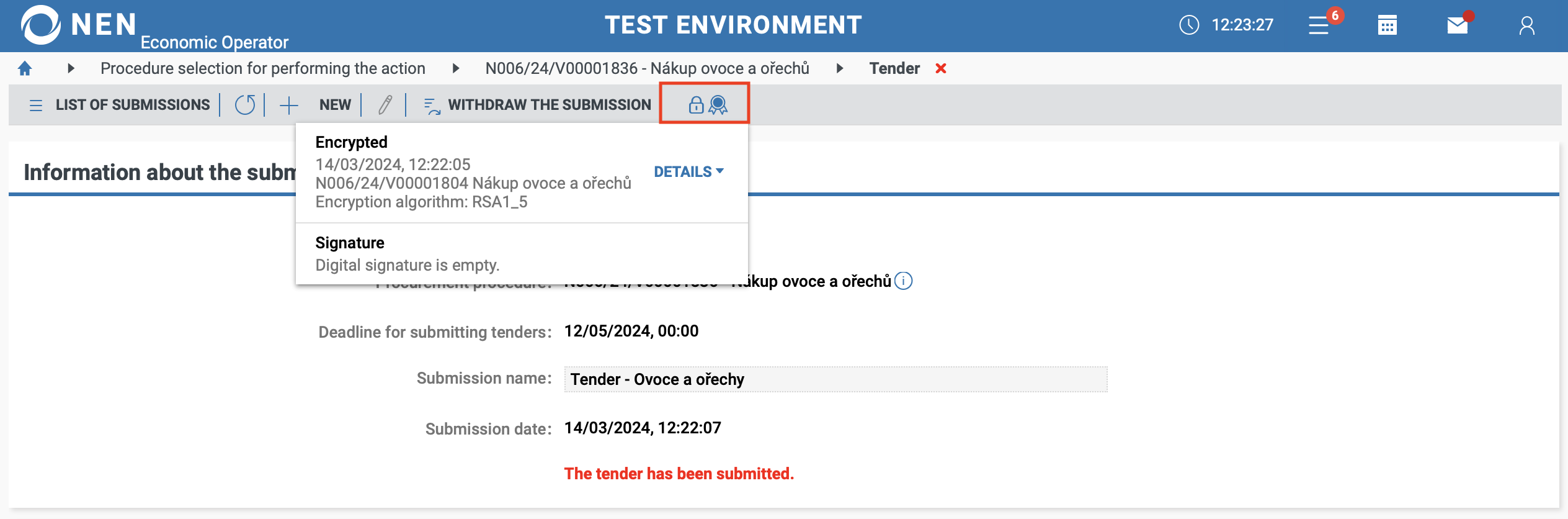Viewport: 1568px width, 519px height.
Task: Open the calendar icon in header
Action: (1388, 25)
